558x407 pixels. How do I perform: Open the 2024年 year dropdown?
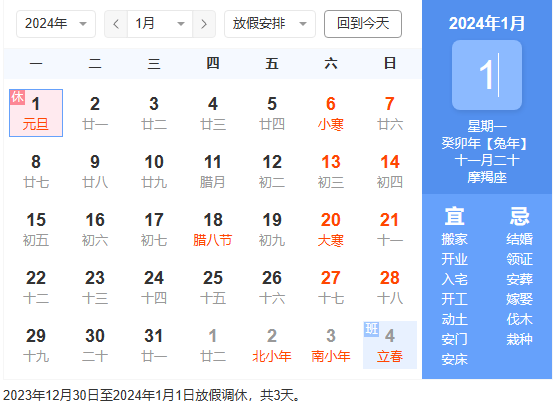[x=56, y=24]
